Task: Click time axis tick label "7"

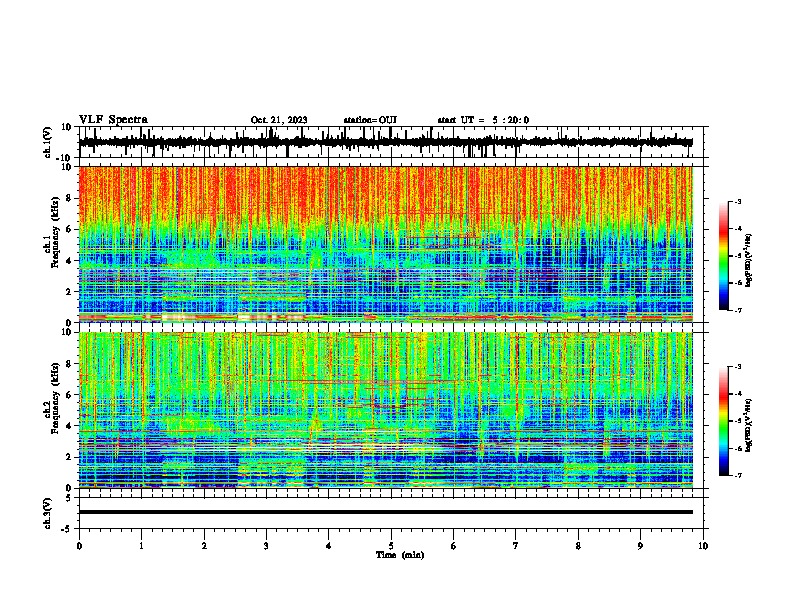Action: (x=516, y=546)
